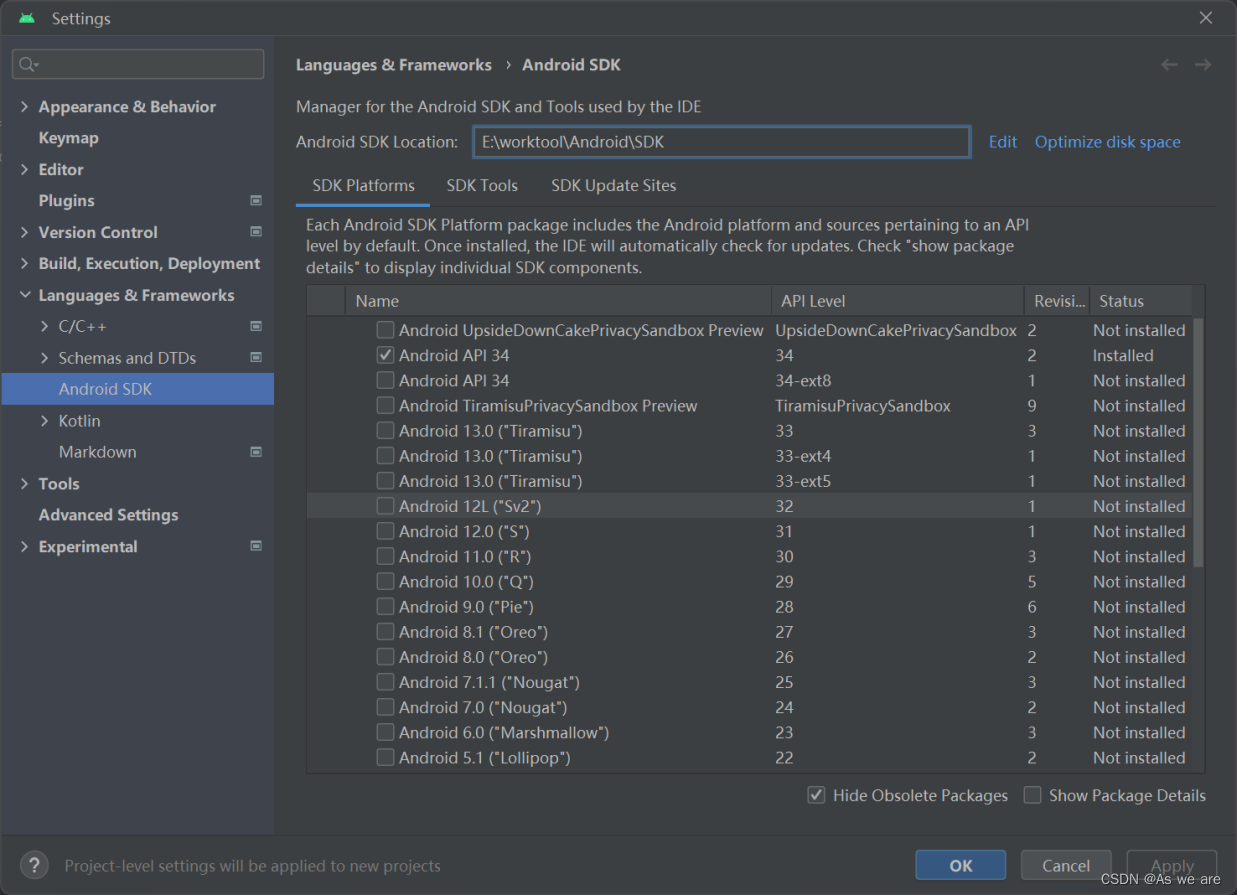Check Android 10.0 ("Q")
The height and width of the screenshot is (895, 1237).
point(385,581)
